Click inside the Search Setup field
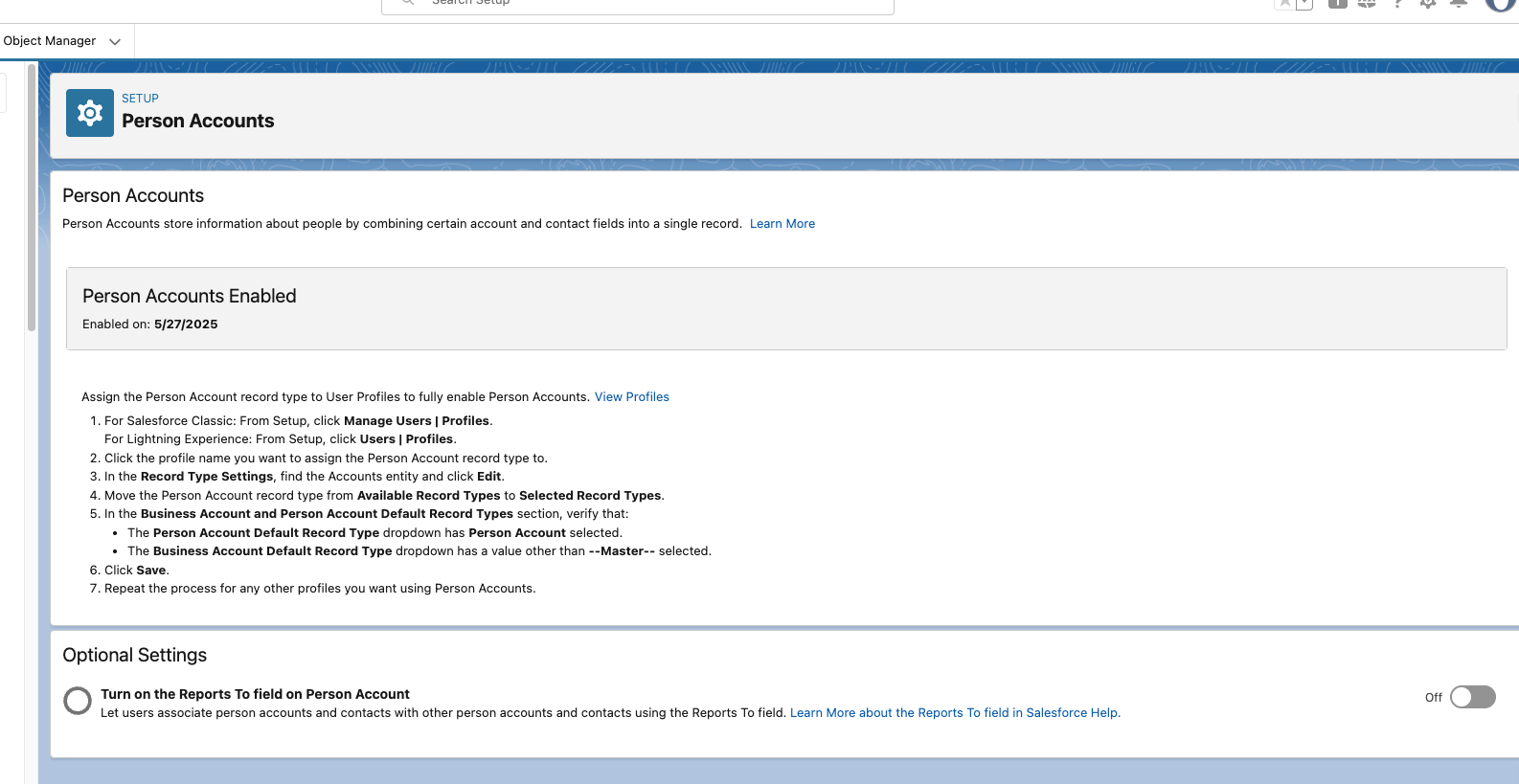This screenshot has width=1519, height=784. coord(638,5)
